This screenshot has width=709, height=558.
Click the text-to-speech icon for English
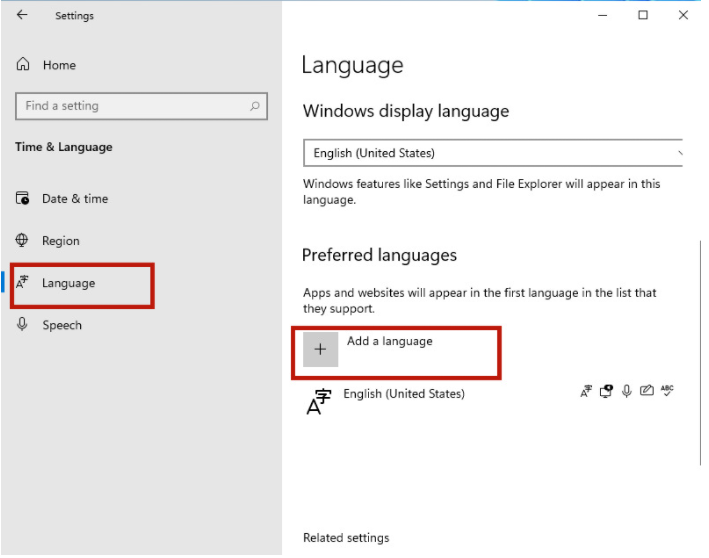tap(606, 391)
